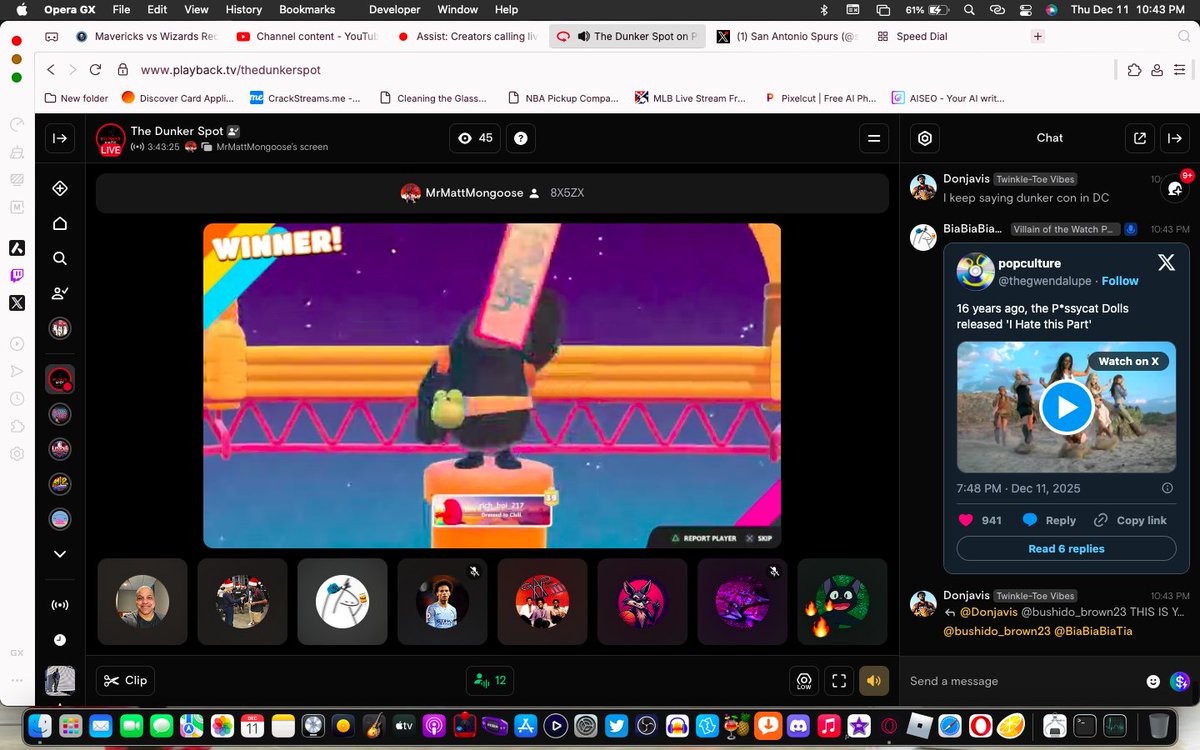1200x750 pixels.
Task: Open Discord from the Dock
Action: click(x=797, y=725)
